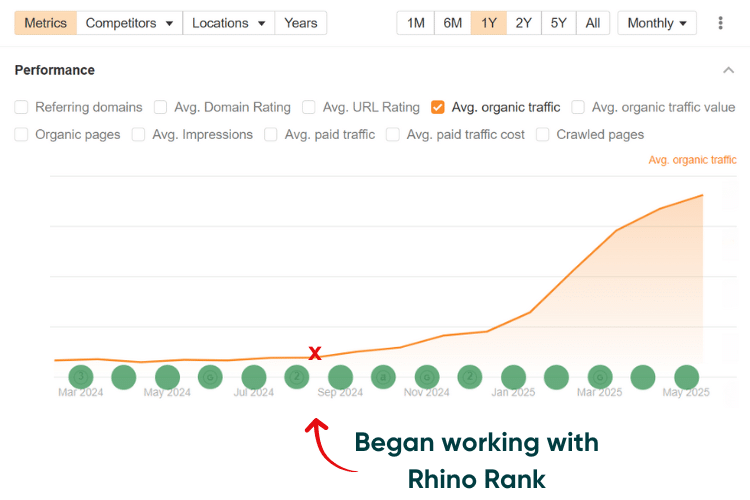
Task: Click the Mar 2024 green update marker
Action: pos(81,377)
